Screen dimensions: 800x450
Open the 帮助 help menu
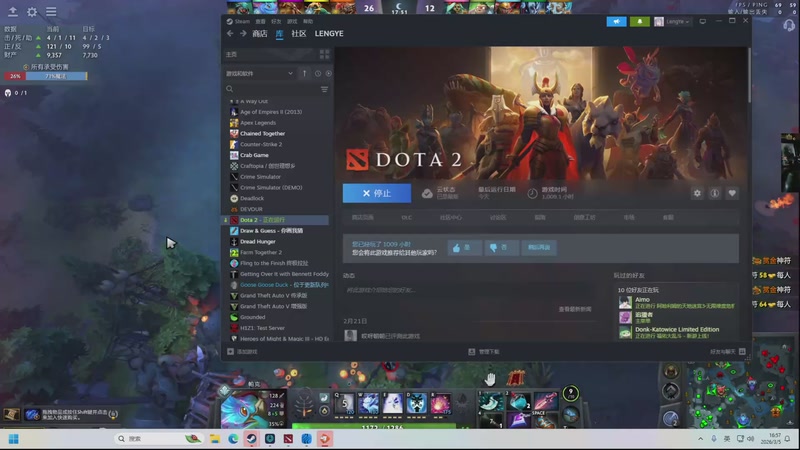[308, 21]
